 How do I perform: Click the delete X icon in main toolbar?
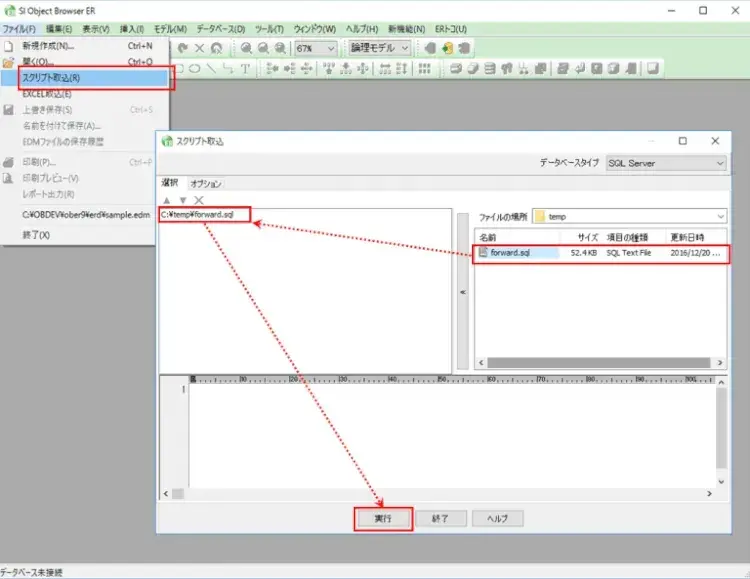click(x=199, y=48)
